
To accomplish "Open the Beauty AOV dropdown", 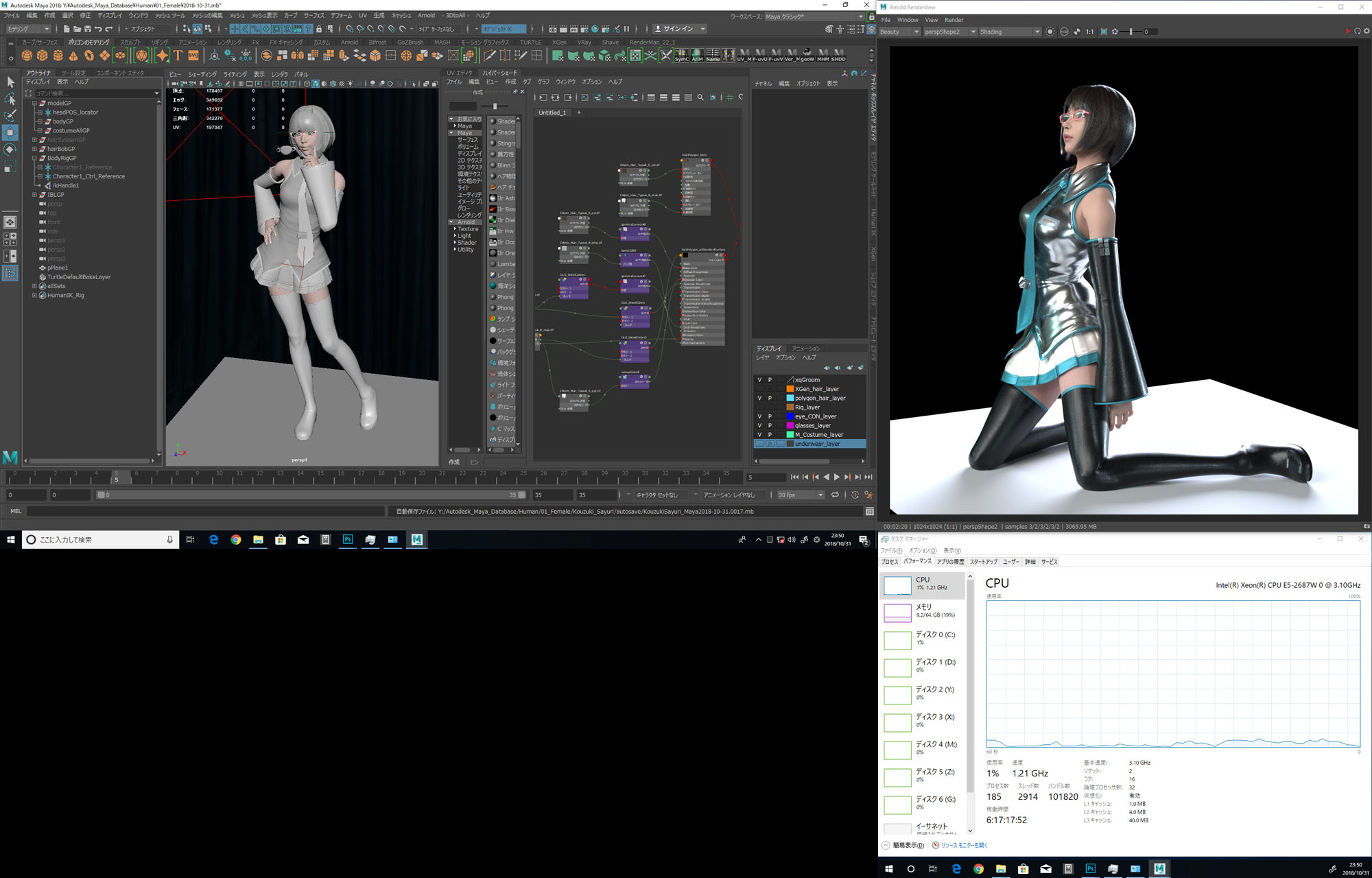I will 899,32.
